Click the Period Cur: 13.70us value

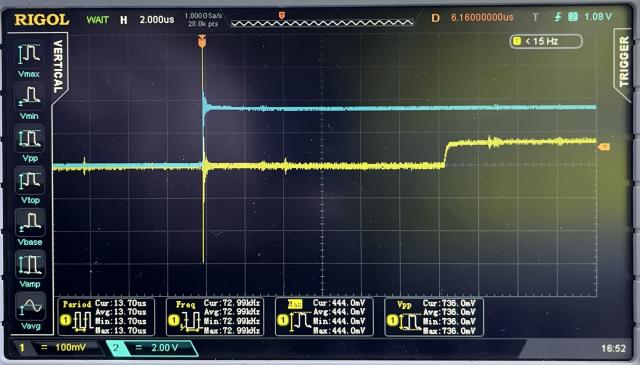(x=121, y=303)
